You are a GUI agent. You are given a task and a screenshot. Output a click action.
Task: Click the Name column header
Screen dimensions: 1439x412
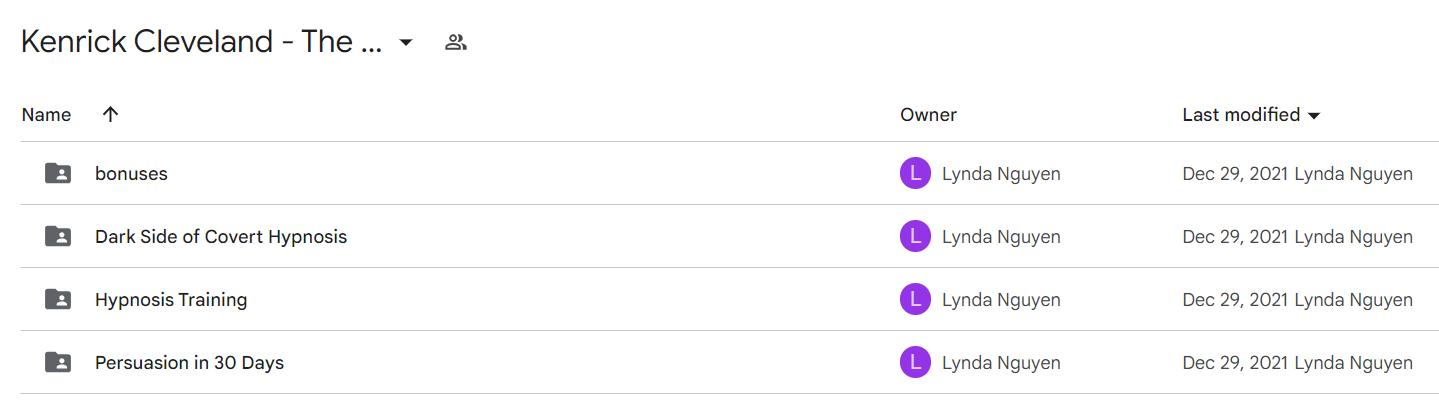pyautogui.click(x=46, y=115)
